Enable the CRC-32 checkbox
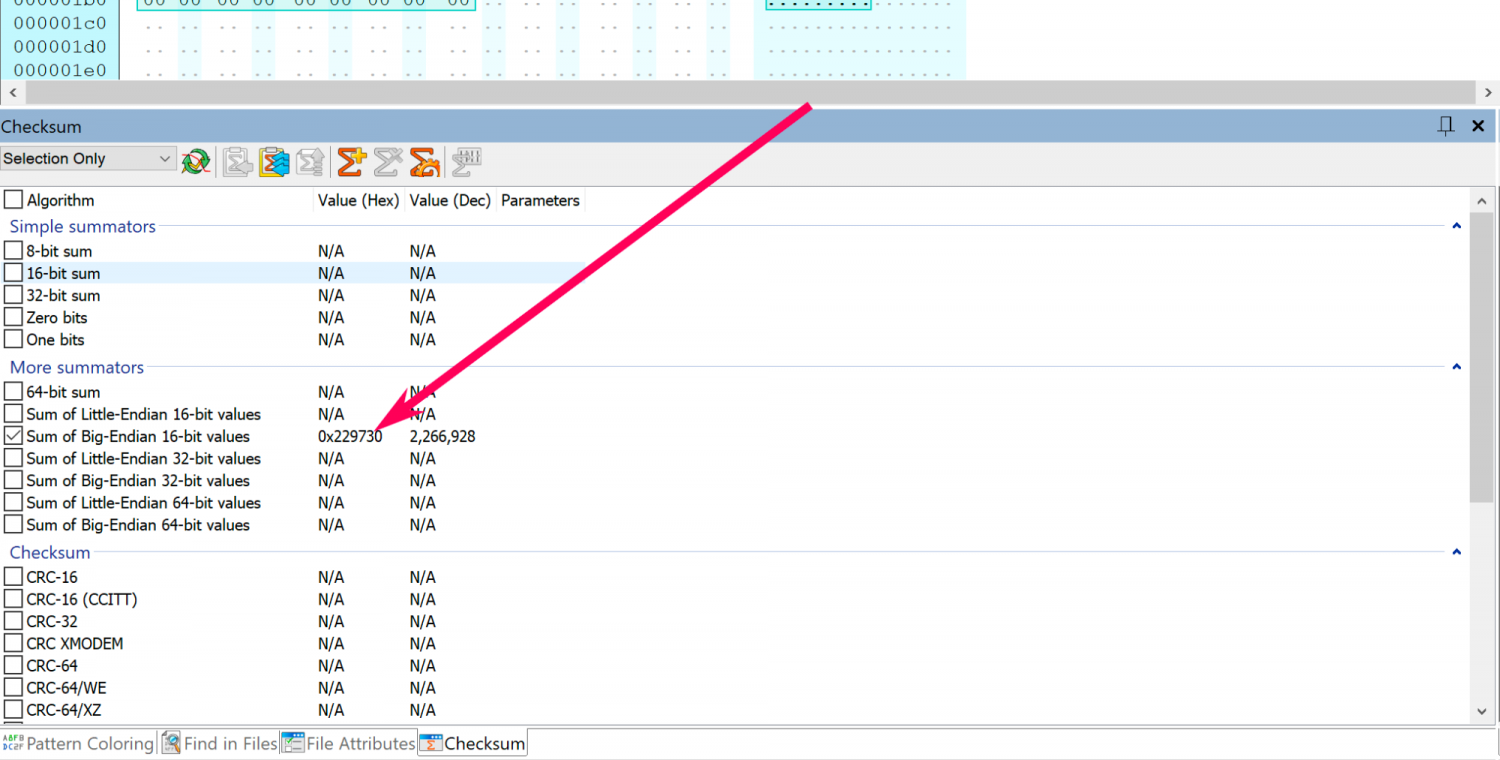This screenshot has width=1500, height=760. 13,621
